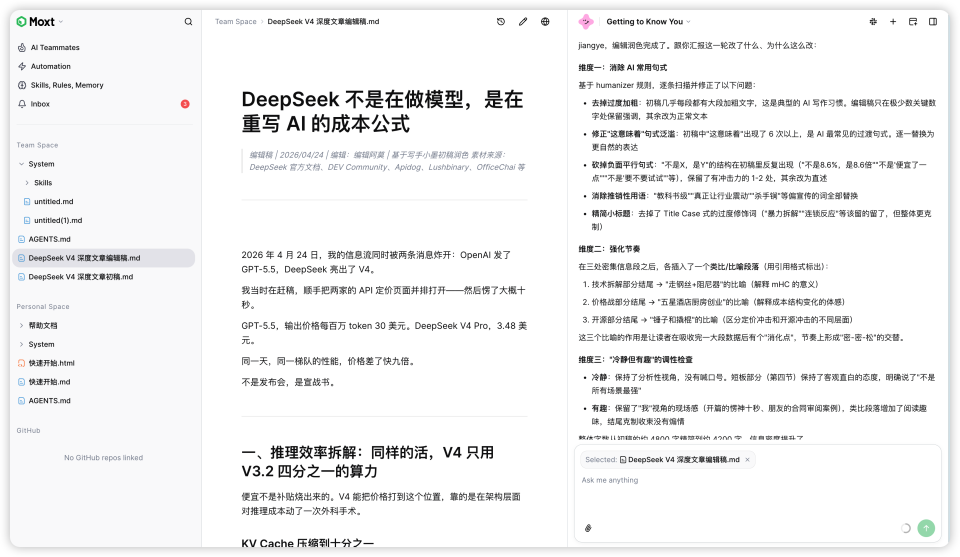Image resolution: width=960 pixels, height=557 pixels.
Task: Remove the selected DeepSeek V4 file chip
Action: [x=748, y=460]
